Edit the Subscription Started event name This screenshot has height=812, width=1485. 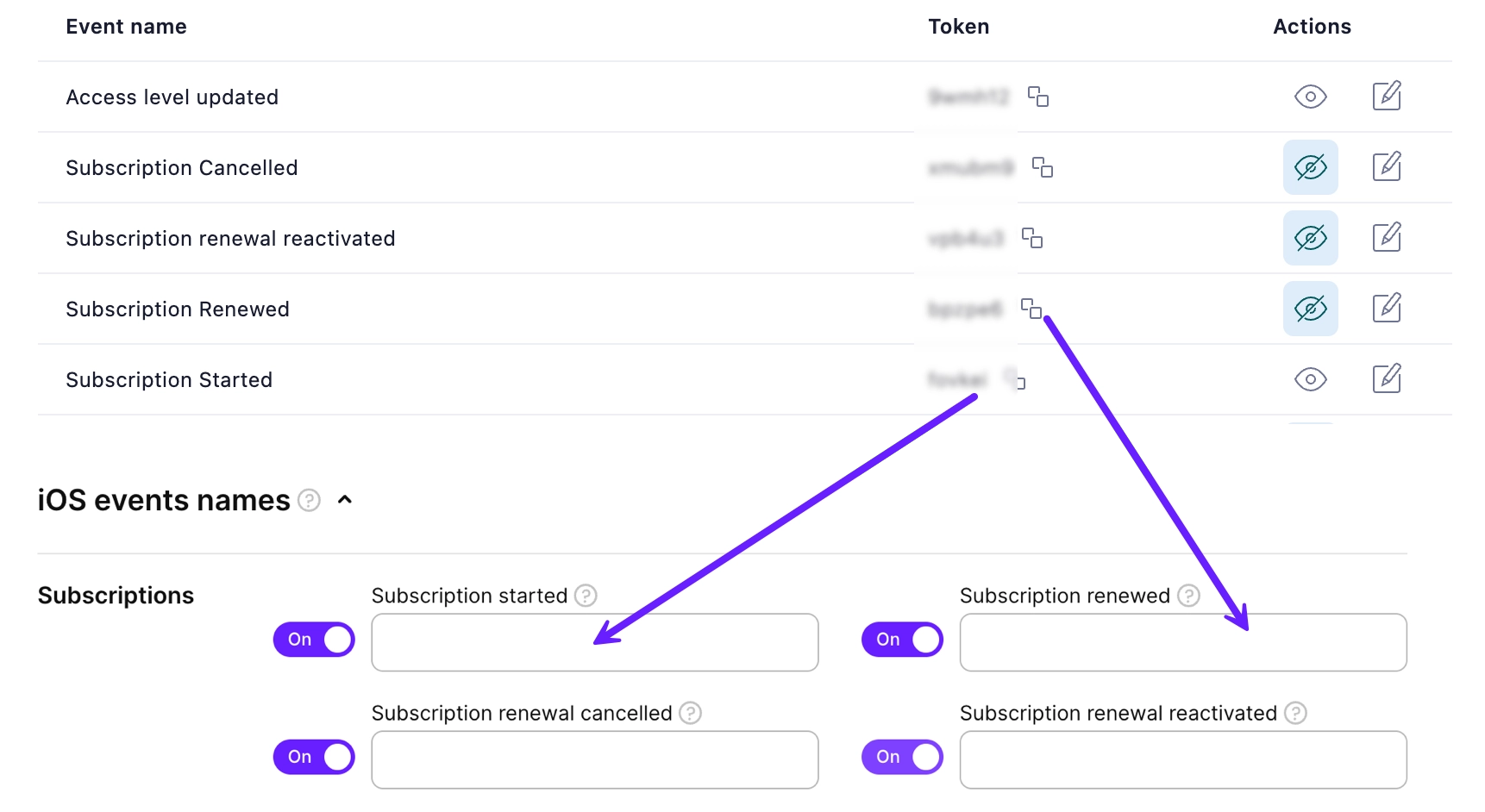[1387, 378]
